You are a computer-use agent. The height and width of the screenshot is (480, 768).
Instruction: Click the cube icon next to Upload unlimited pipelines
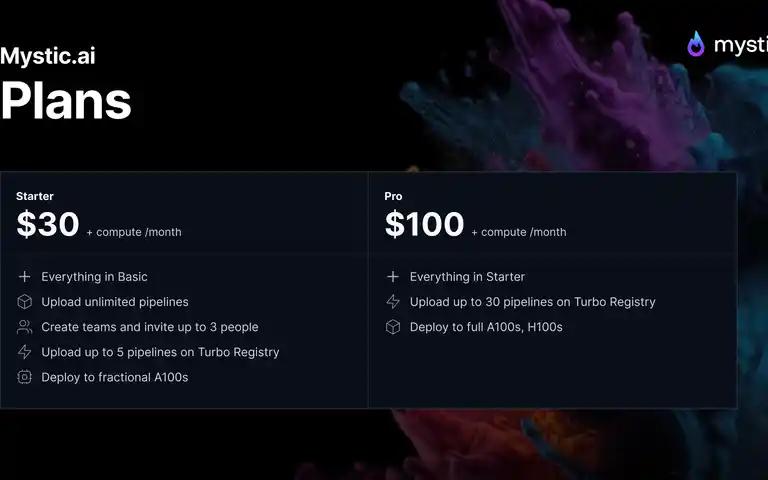pyautogui.click(x=24, y=302)
